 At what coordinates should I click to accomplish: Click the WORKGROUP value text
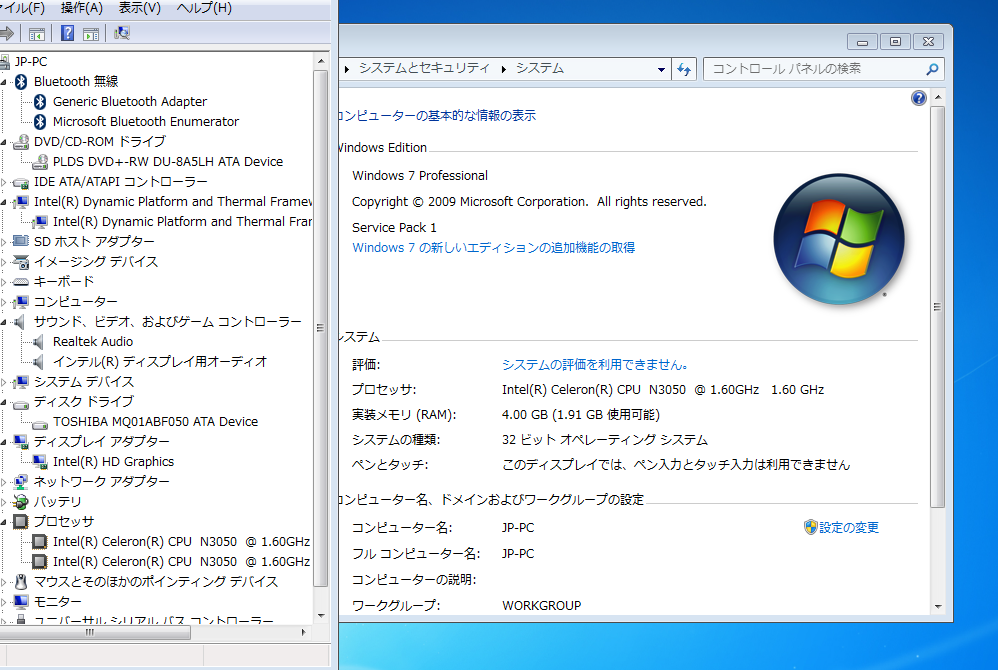(542, 606)
